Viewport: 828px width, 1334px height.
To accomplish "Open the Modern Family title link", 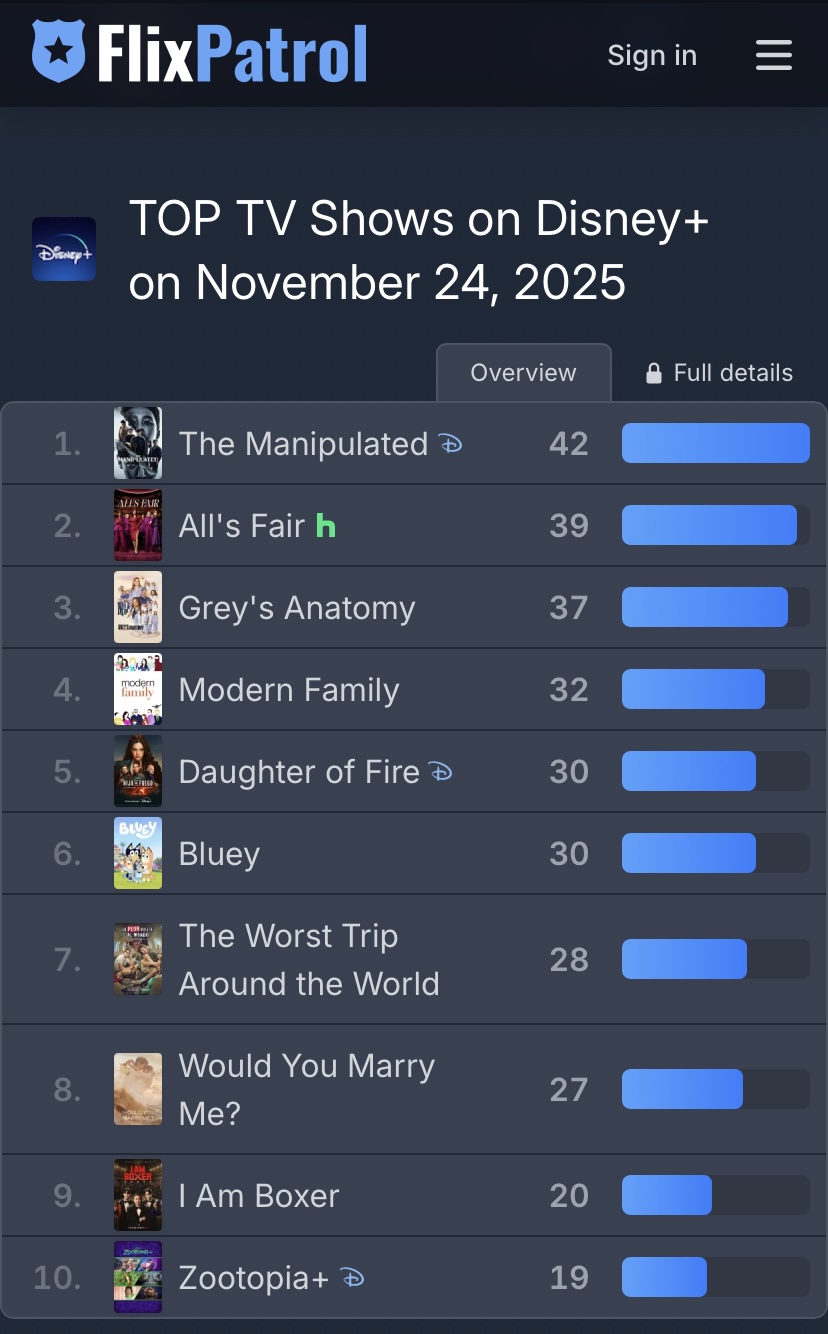I will pyautogui.click(x=288, y=690).
